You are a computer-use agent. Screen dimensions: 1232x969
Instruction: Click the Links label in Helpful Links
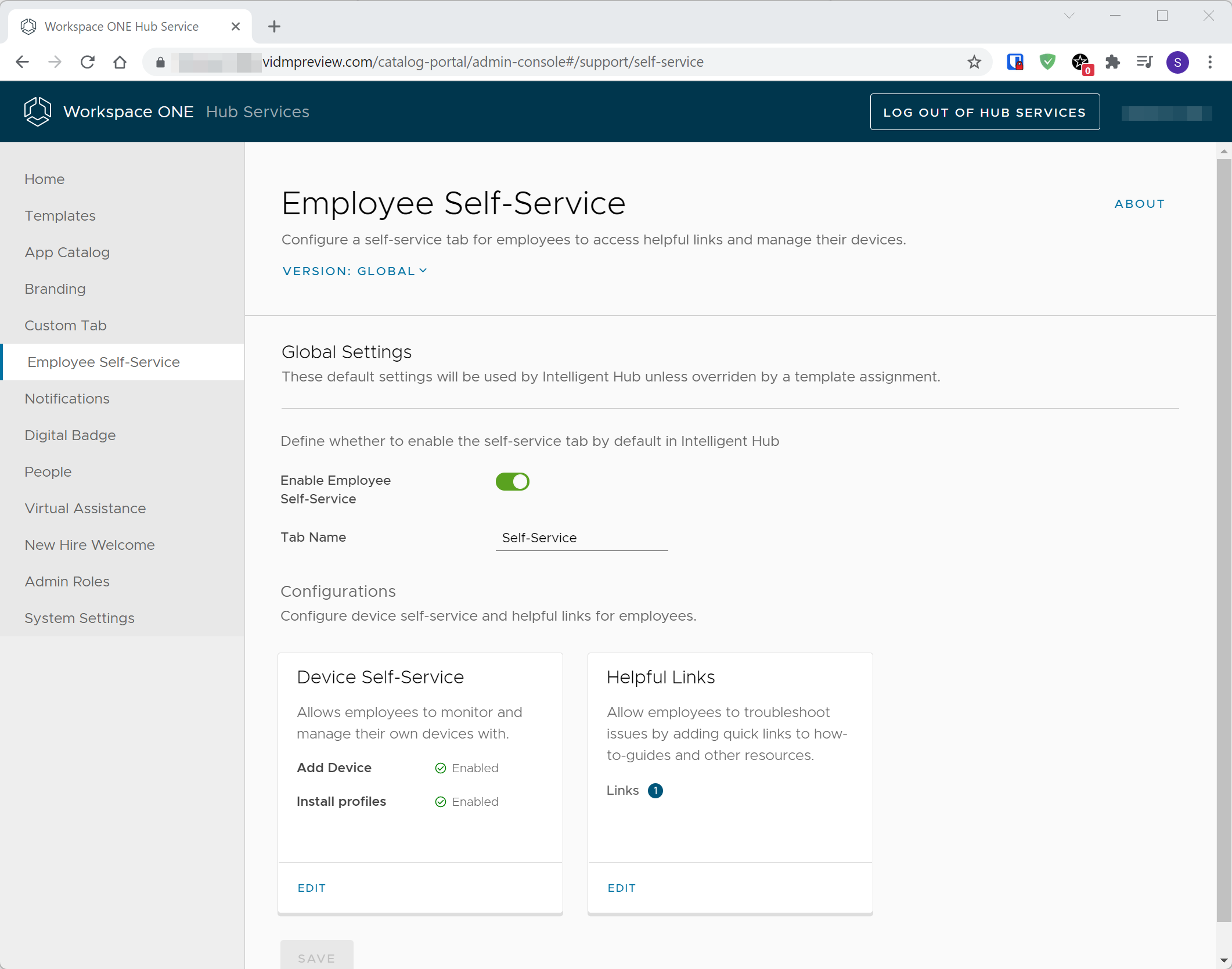pos(622,791)
